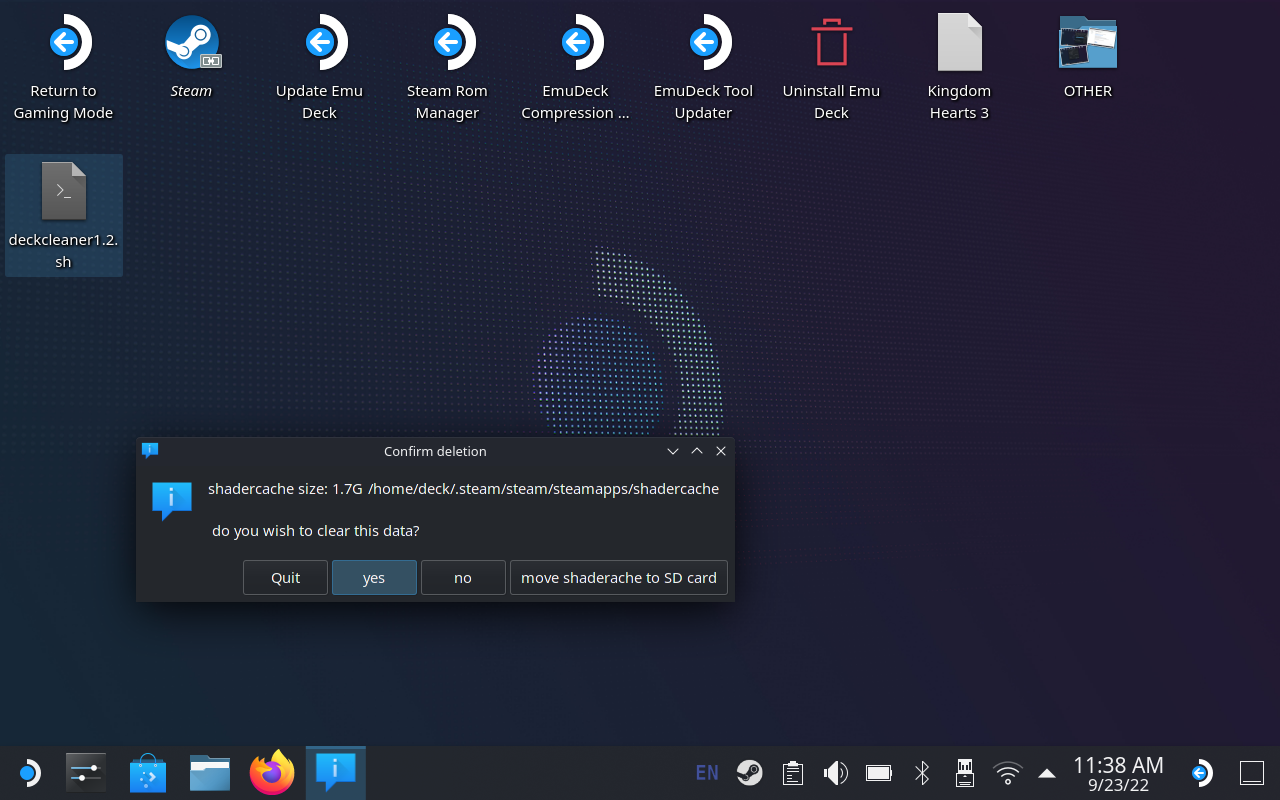
Task: Open the Kingdom Hearts 3 file
Action: (x=959, y=44)
